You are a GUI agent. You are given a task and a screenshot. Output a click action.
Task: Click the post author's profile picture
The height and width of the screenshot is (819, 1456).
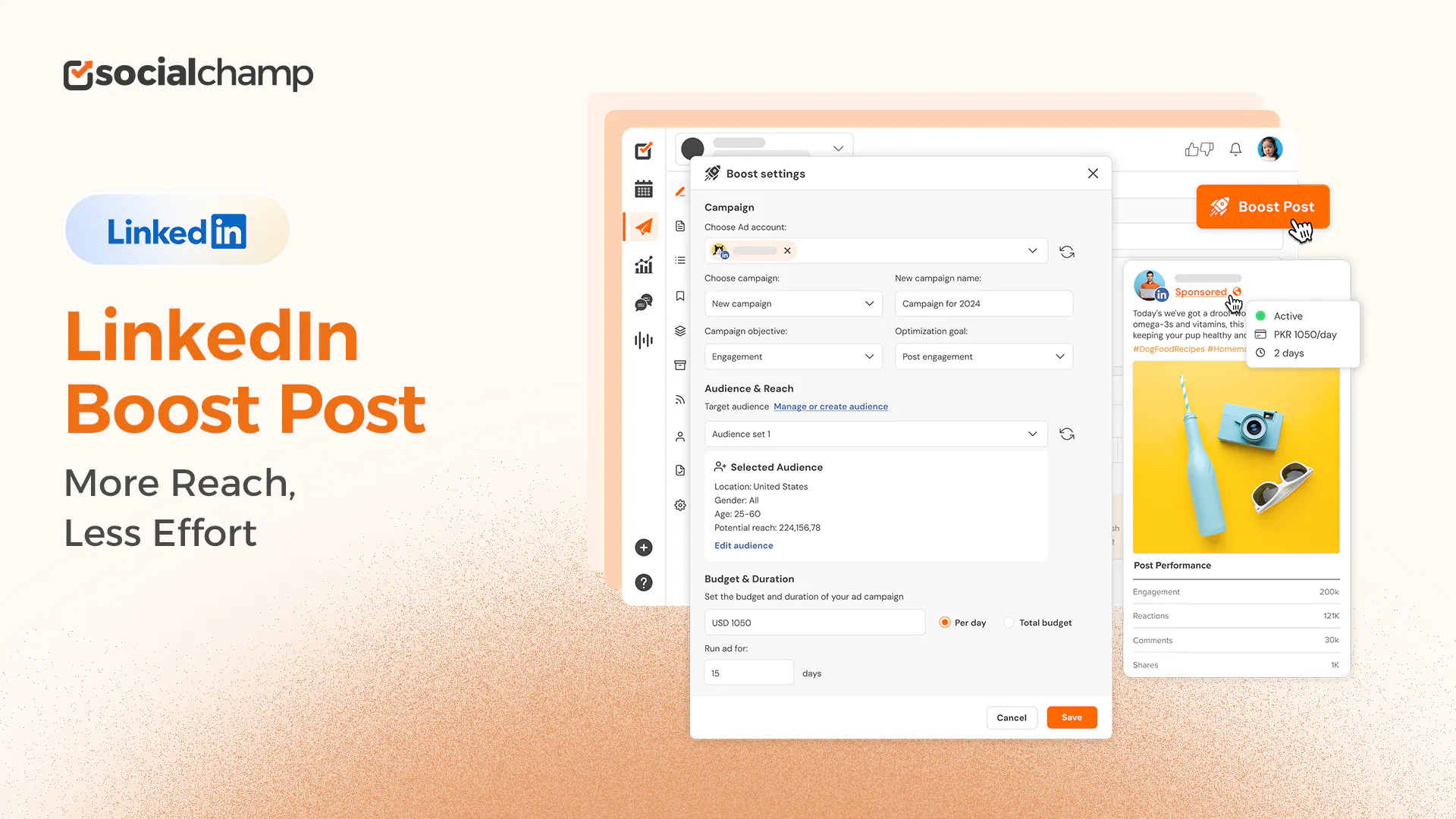tap(1150, 285)
